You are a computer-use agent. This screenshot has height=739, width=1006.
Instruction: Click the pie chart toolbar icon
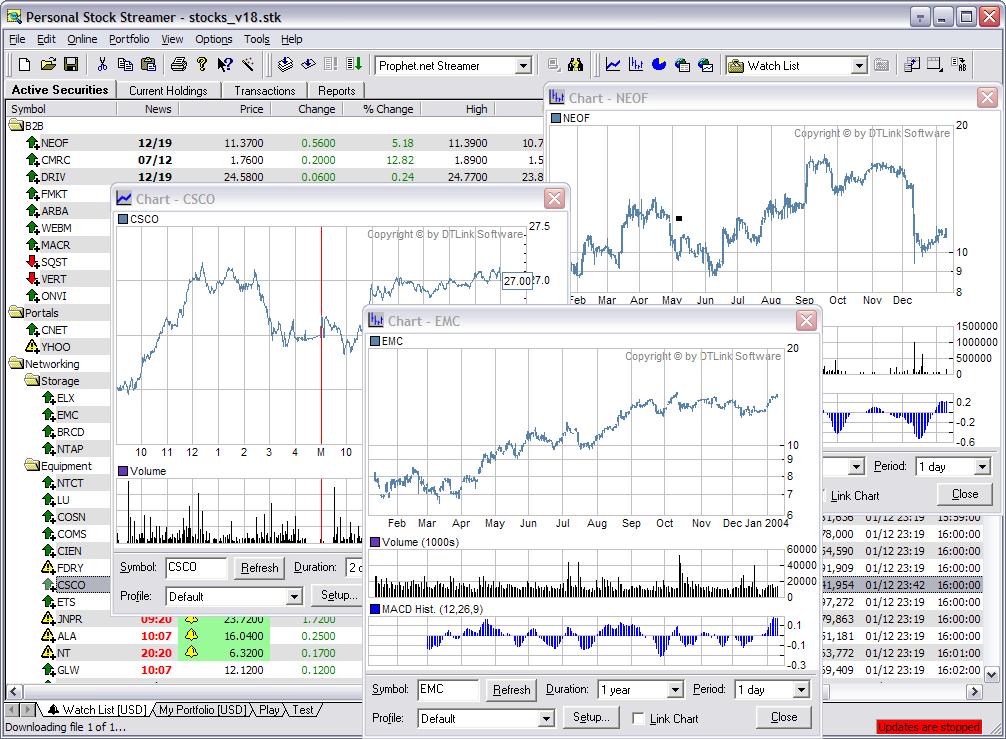tap(659, 65)
